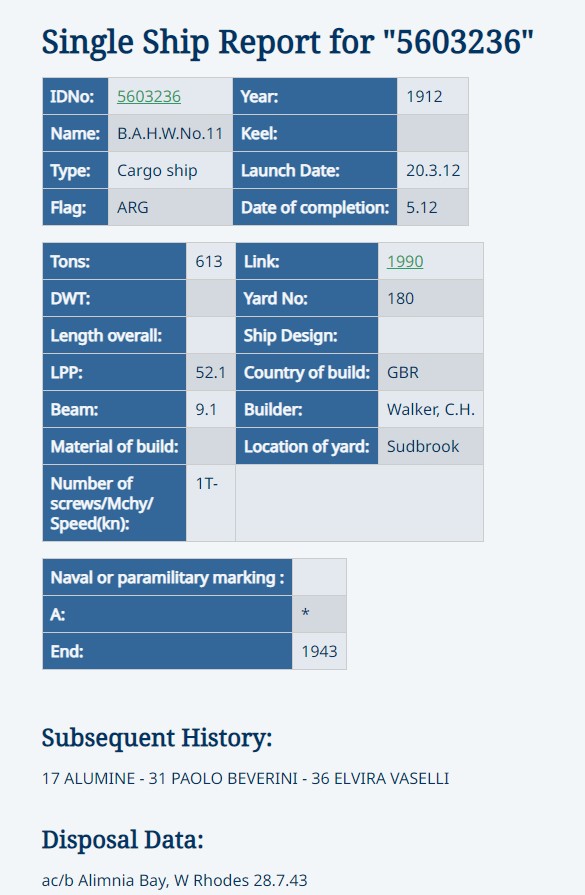Click the Year value 1912
Viewport: 585px width, 895px height.
[424, 96]
